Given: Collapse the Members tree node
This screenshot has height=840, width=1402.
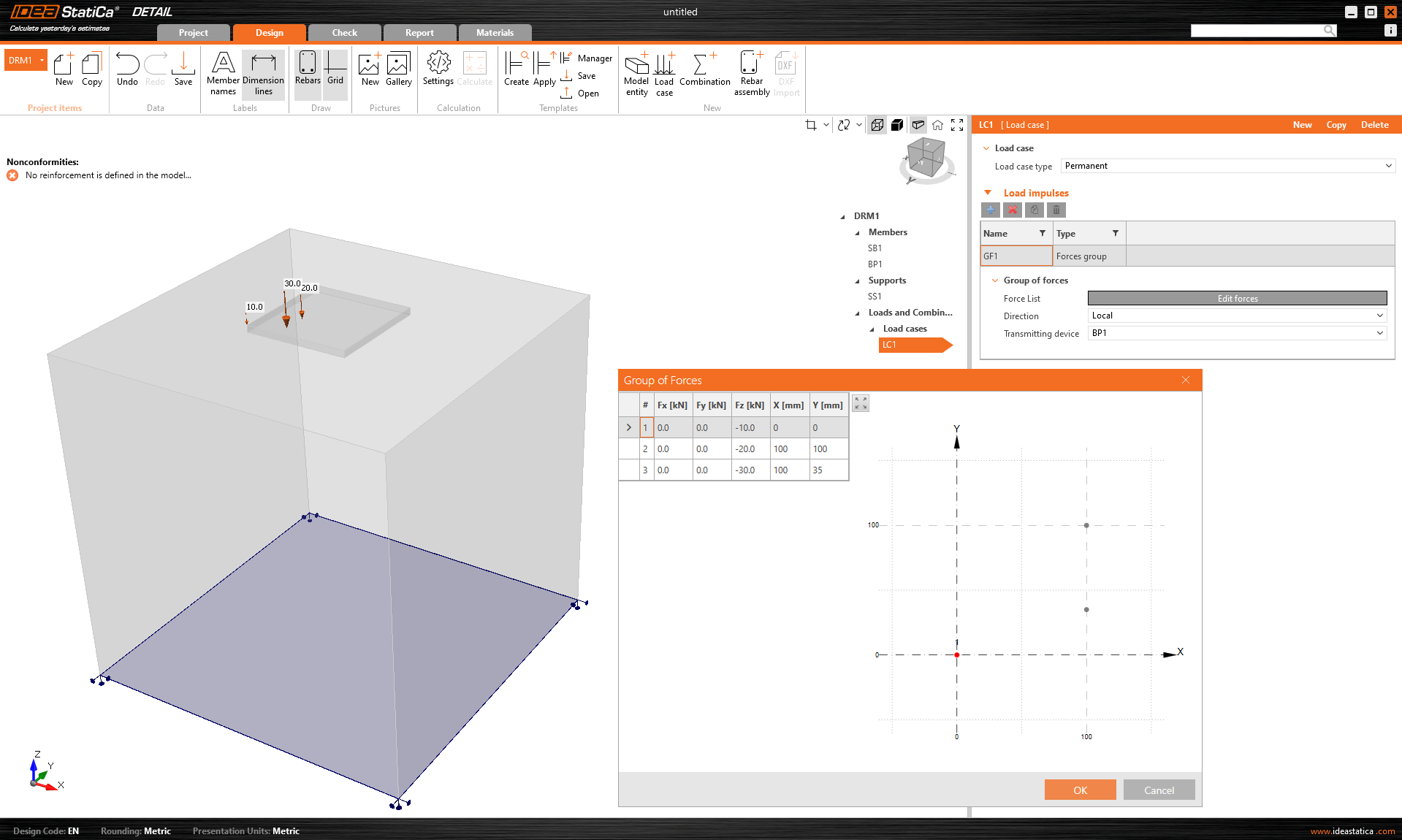Looking at the screenshot, I should (x=857, y=232).
